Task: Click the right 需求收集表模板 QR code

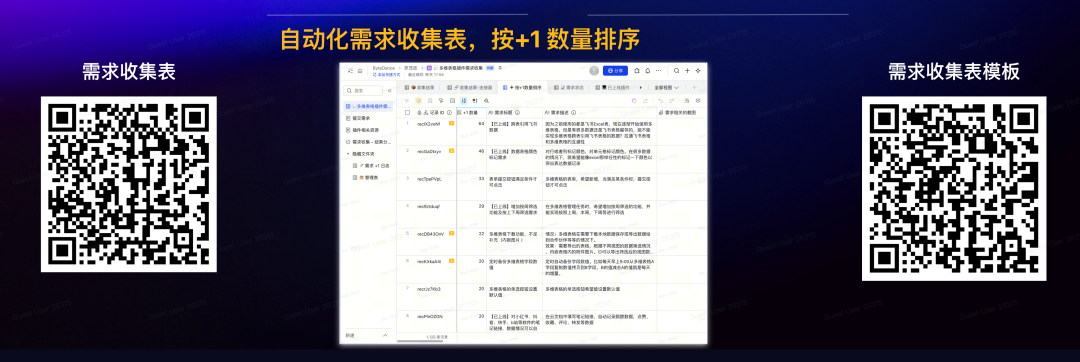Action: (x=953, y=188)
